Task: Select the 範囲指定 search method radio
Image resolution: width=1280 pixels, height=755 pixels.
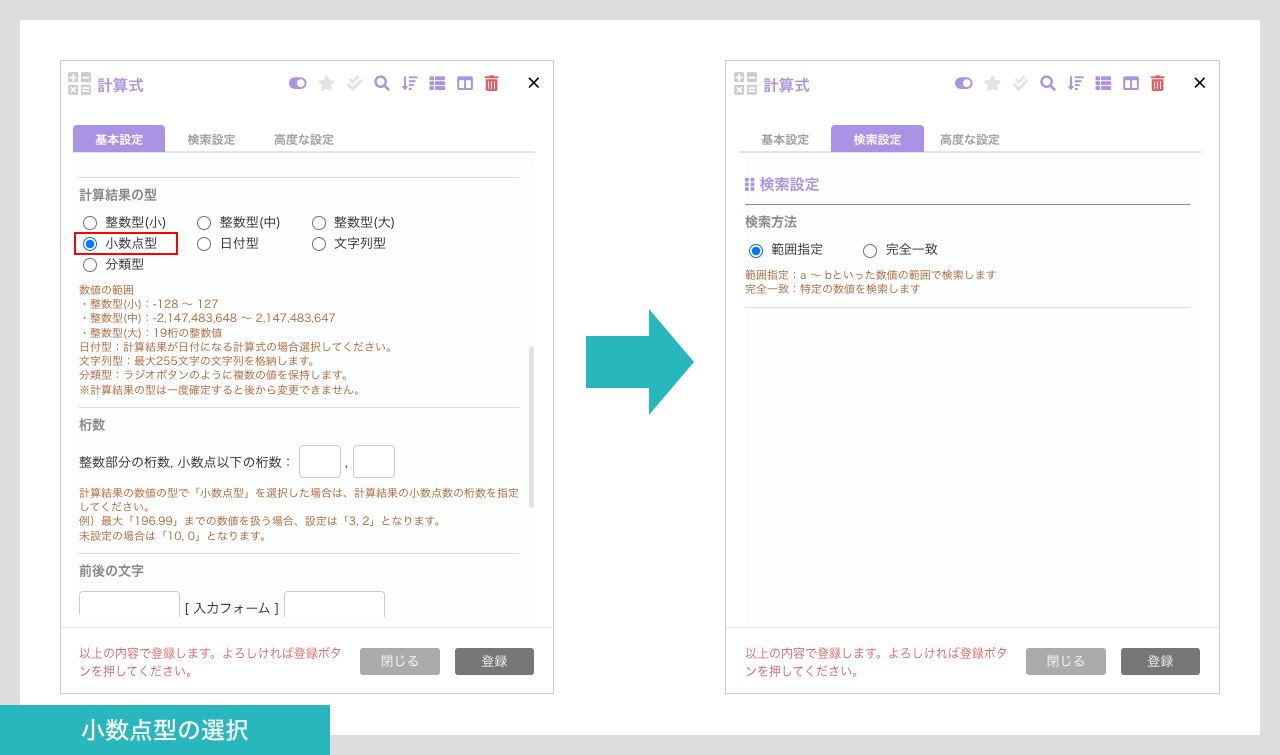Action: pos(756,251)
